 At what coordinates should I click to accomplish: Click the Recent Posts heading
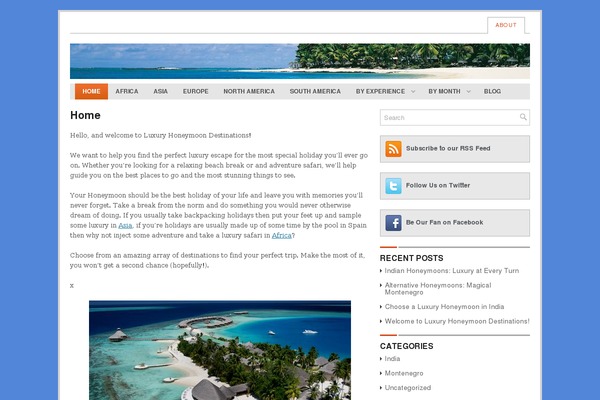click(x=411, y=258)
